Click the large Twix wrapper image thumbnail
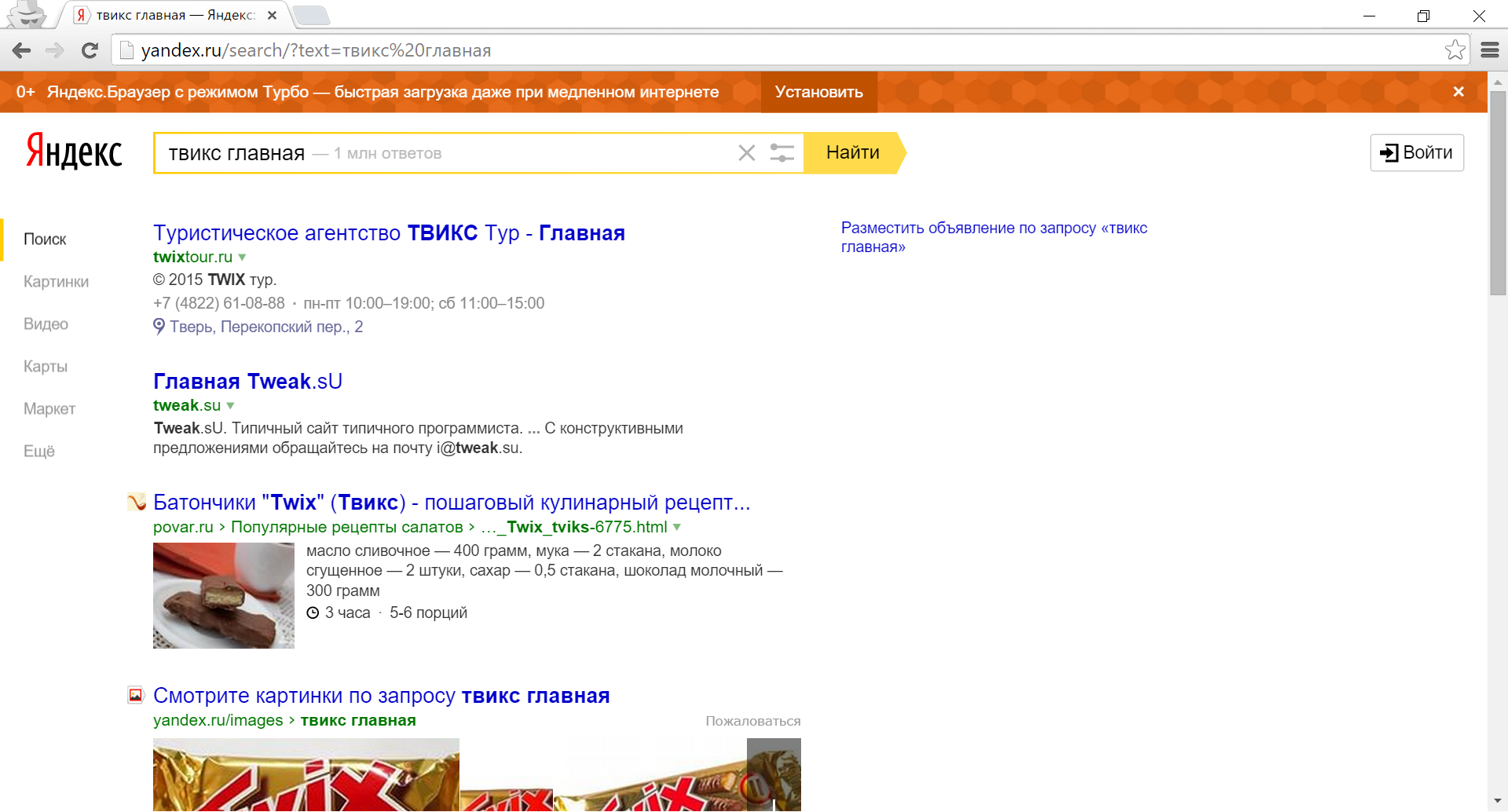The height and width of the screenshot is (812, 1508). [x=306, y=774]
